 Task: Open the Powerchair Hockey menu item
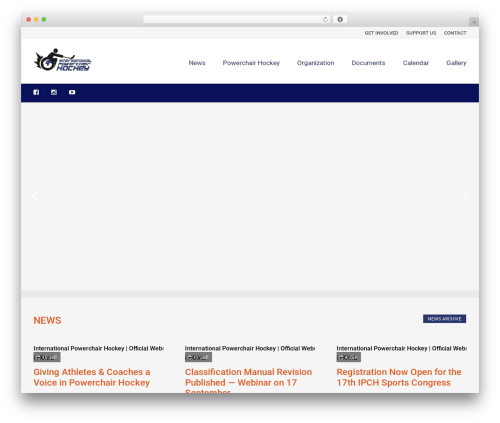[x=251, y=63]
